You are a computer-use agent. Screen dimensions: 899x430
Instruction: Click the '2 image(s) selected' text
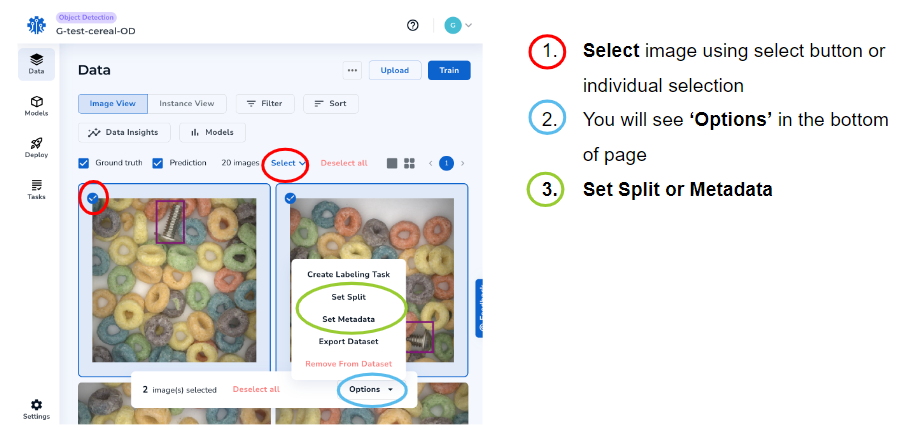click(x=179, y=389)
